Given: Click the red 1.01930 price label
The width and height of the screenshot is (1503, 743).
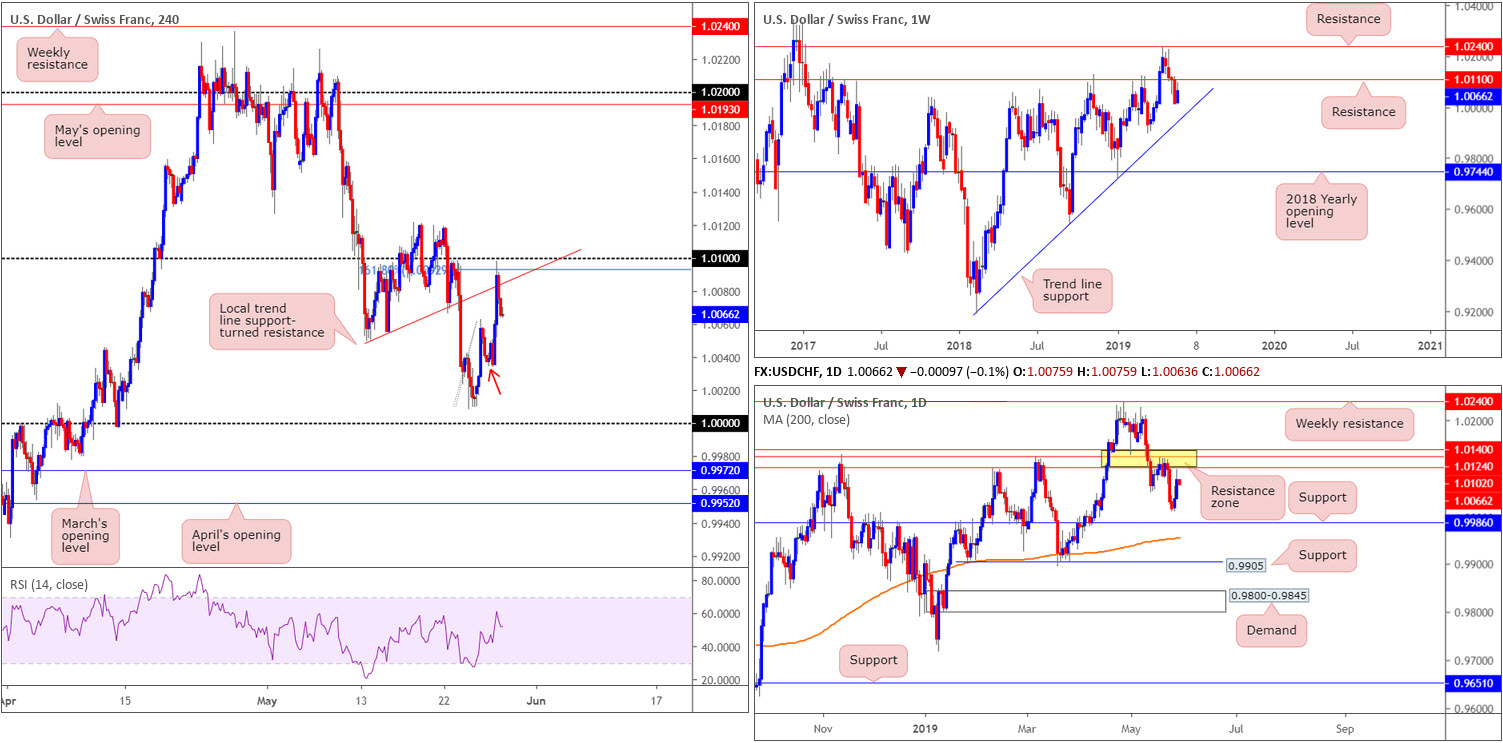Looking at the screenshot, I should [x=719, y=109].
